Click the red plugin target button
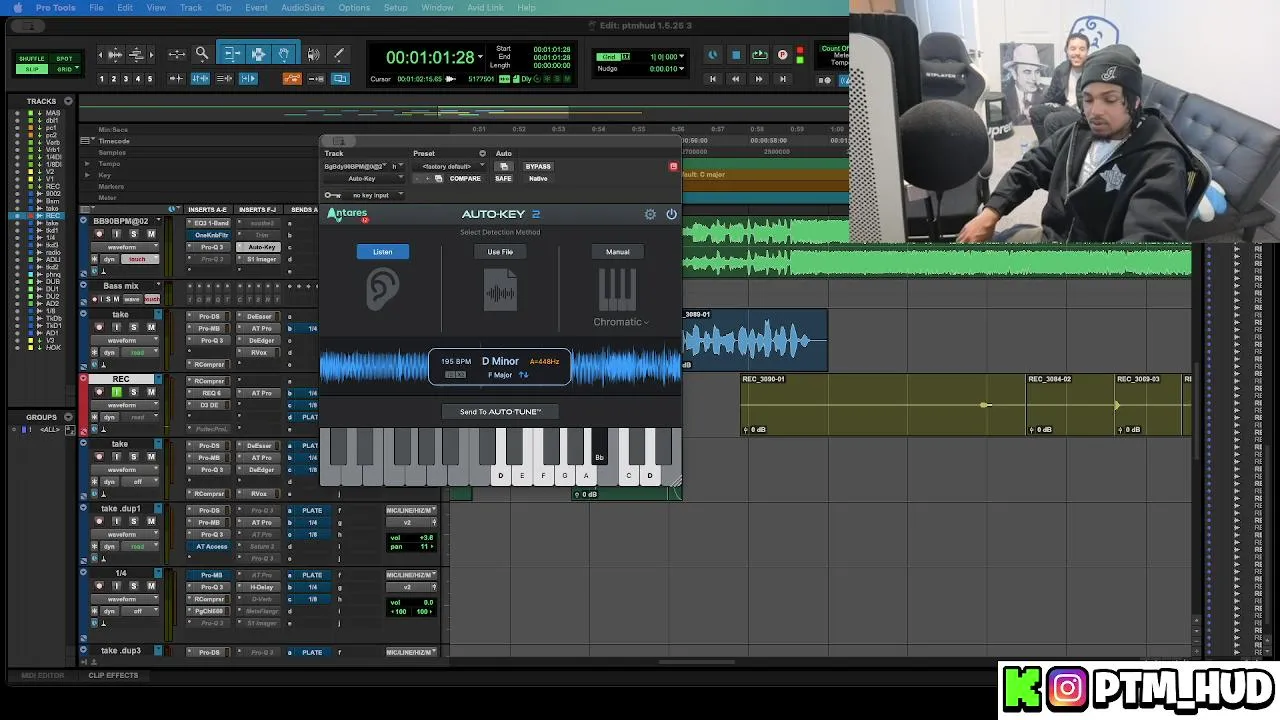This screenshot has width=1280, height=720. point(673,166)
